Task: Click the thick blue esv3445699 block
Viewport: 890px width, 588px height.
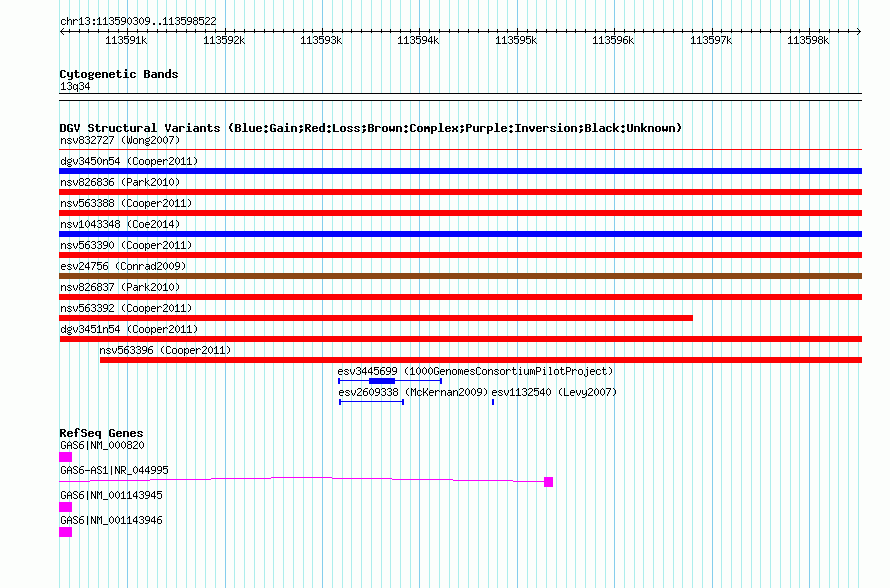Action: point(381,381)
